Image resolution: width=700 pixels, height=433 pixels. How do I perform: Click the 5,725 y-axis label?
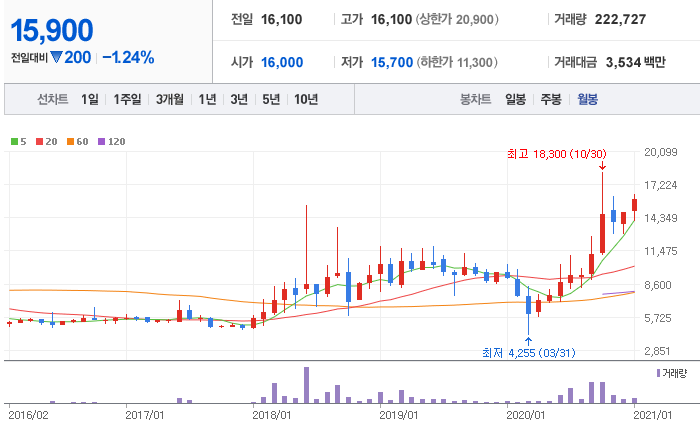click(x=658, y=318)
